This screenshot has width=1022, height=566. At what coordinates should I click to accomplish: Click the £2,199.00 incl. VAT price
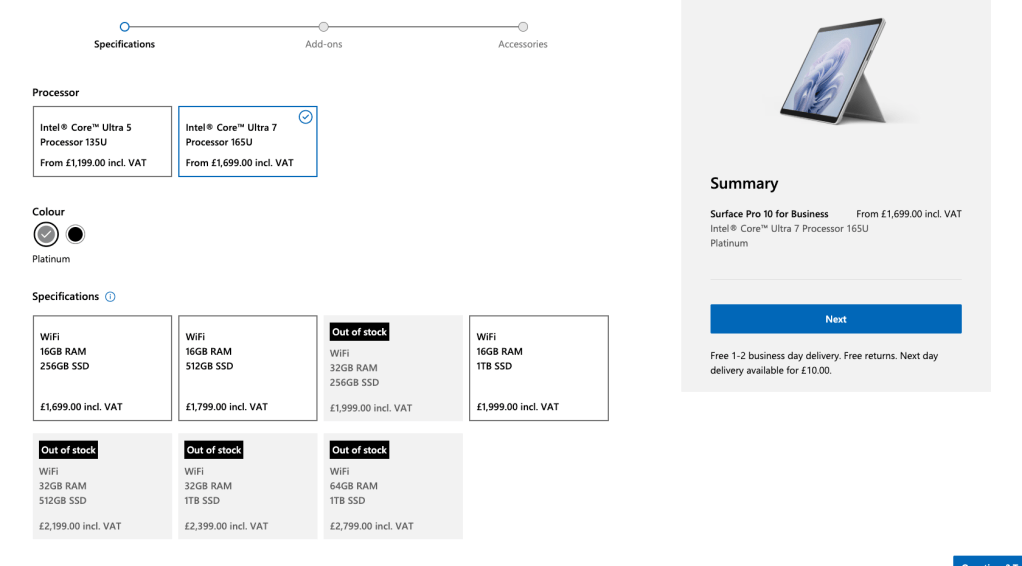(80, 526)
